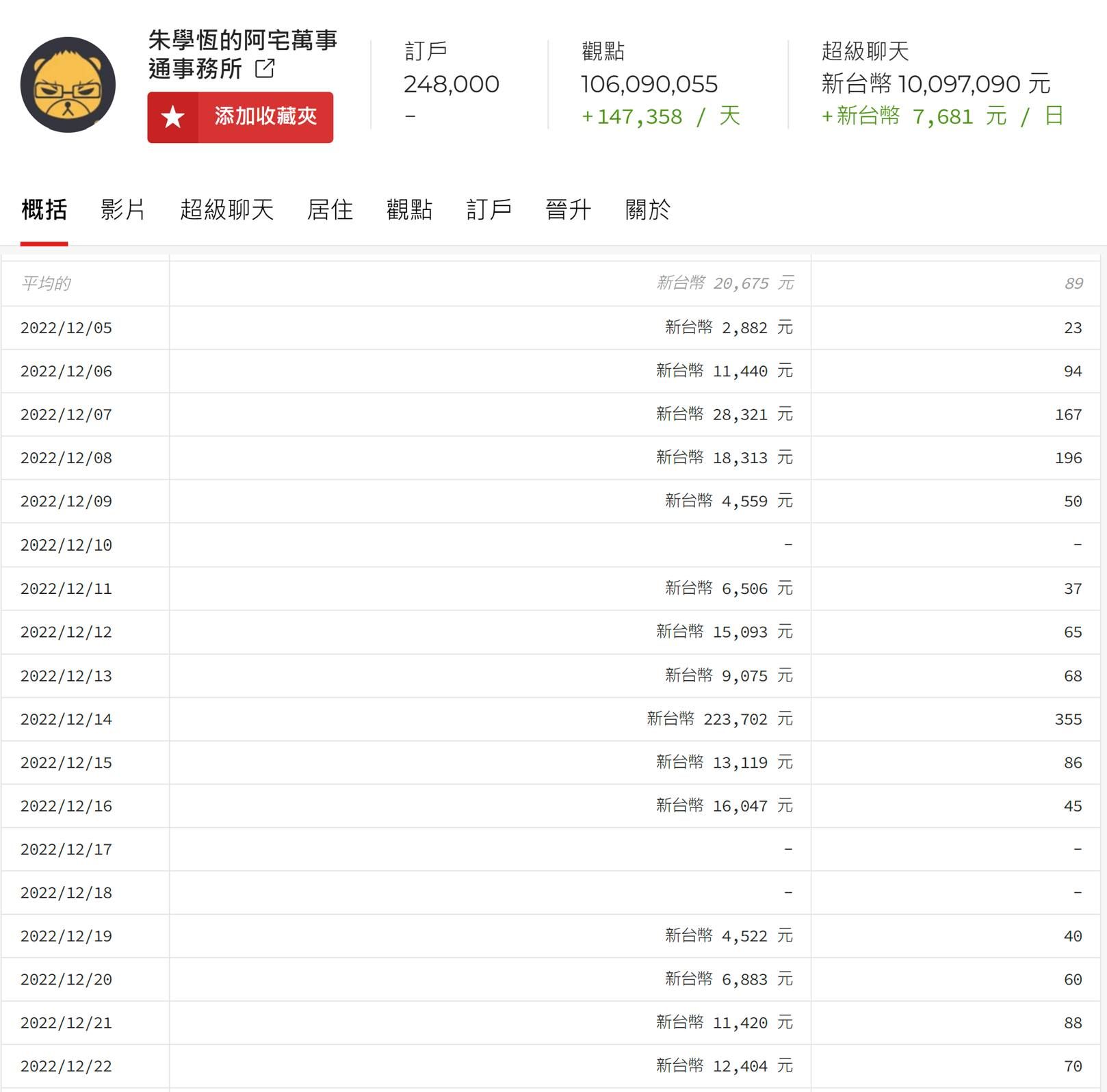This screenshot has width=1107, height=1092.
Task: Click the date 2022/12/13
Action: [66, 676]
